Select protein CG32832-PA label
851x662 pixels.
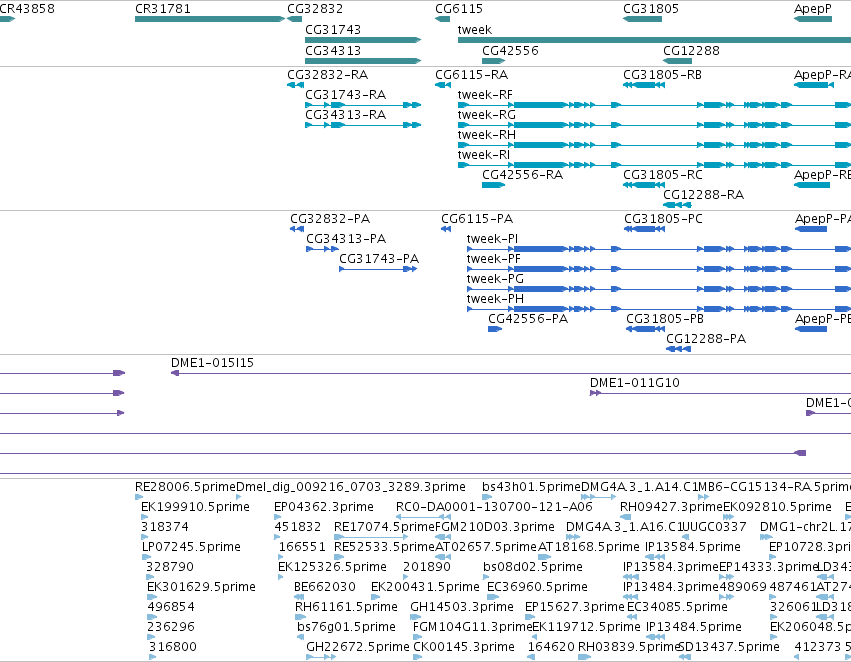coord(330,219)
